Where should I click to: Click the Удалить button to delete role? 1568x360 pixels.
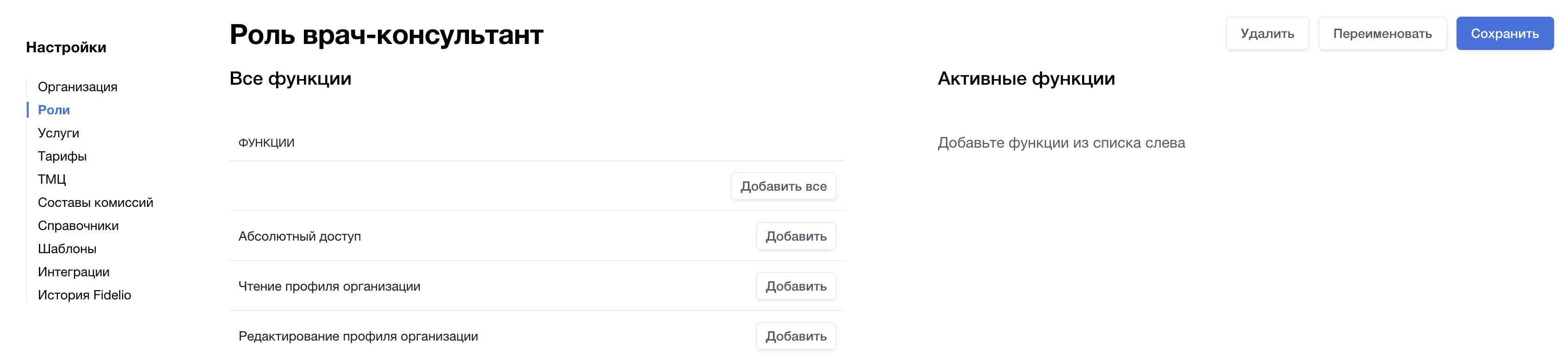click(1267, 33)
